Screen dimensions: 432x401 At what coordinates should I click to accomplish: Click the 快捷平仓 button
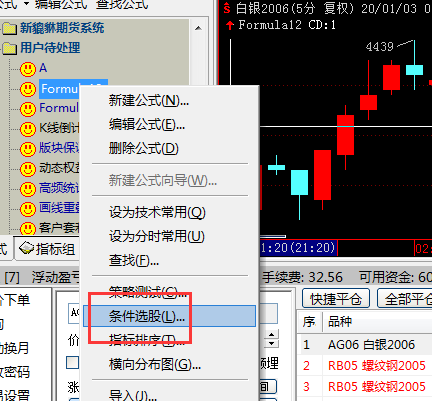(336, 298)
